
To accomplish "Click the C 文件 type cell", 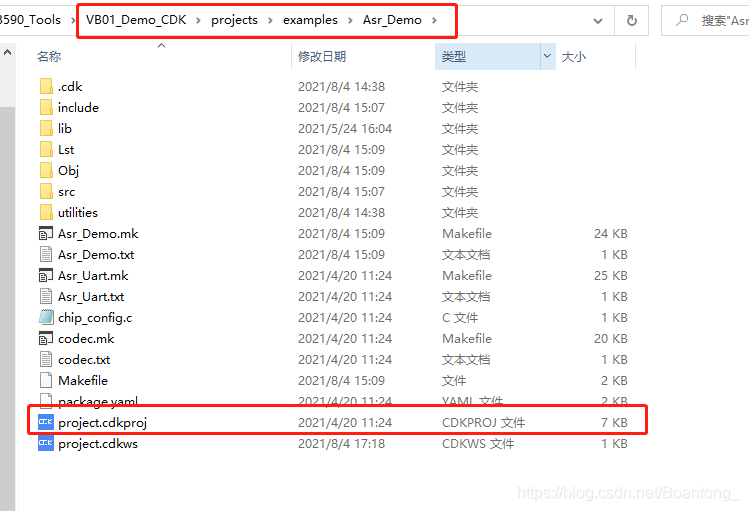I will pyautogui.click(x=460, y=318).
